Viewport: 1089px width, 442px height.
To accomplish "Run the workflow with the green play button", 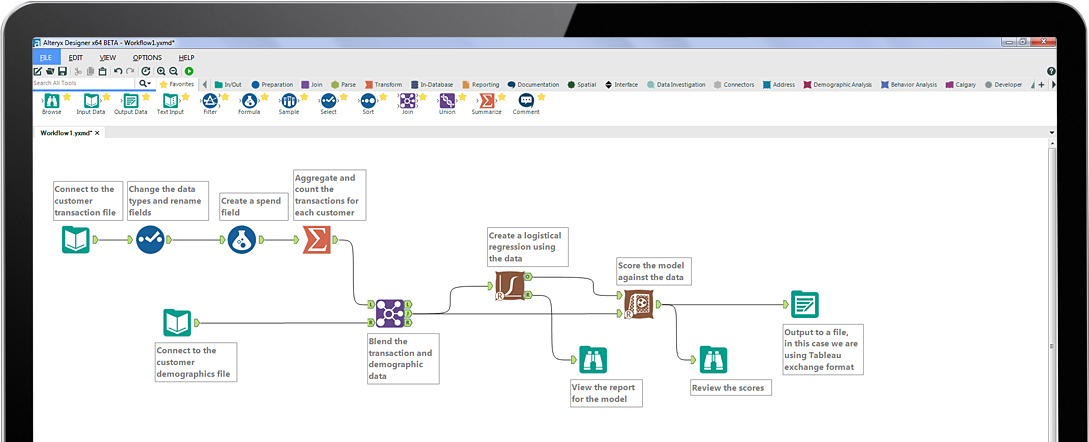I will (x=189, y=71).
